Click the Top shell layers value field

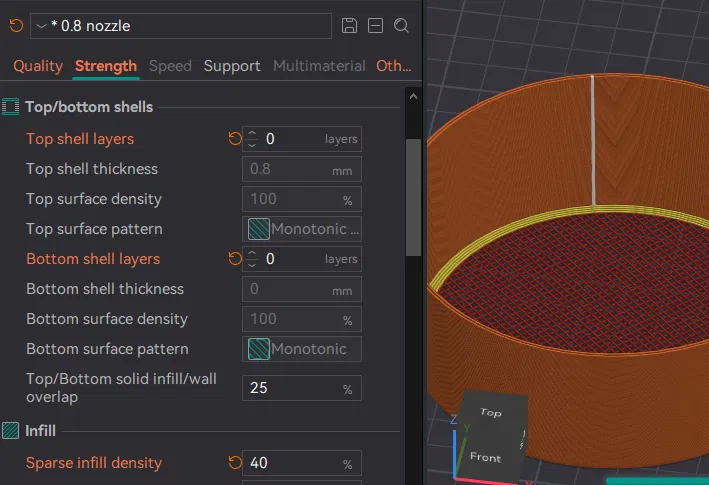point(302,139)
